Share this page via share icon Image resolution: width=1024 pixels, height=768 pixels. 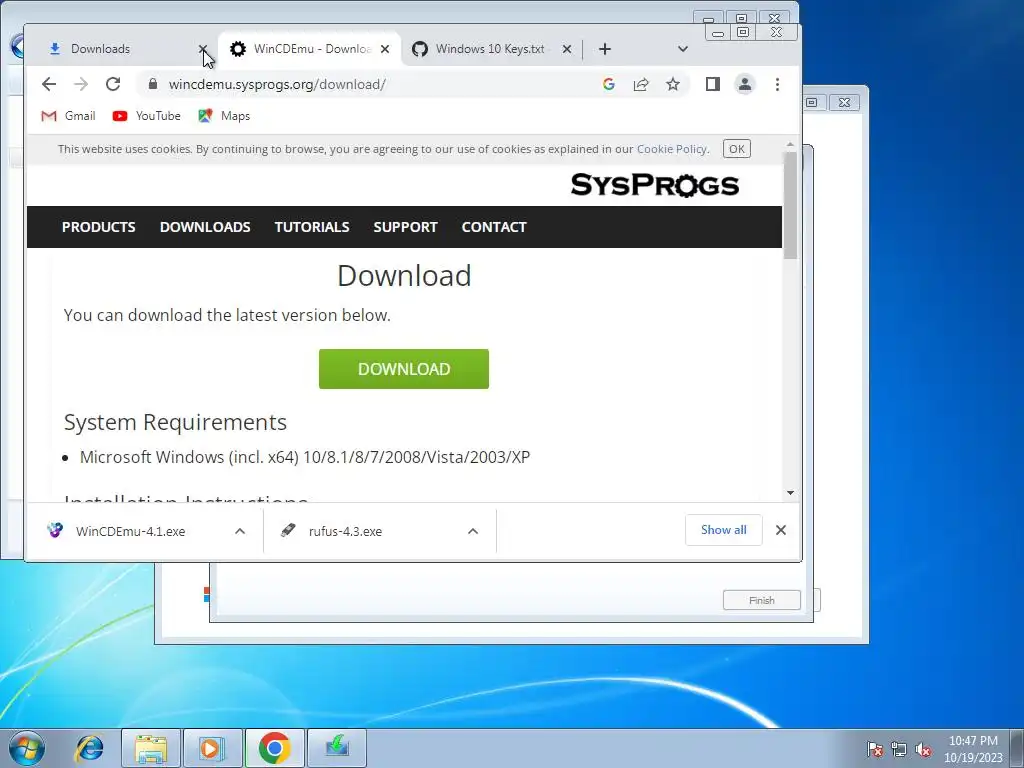coord(641,84)
